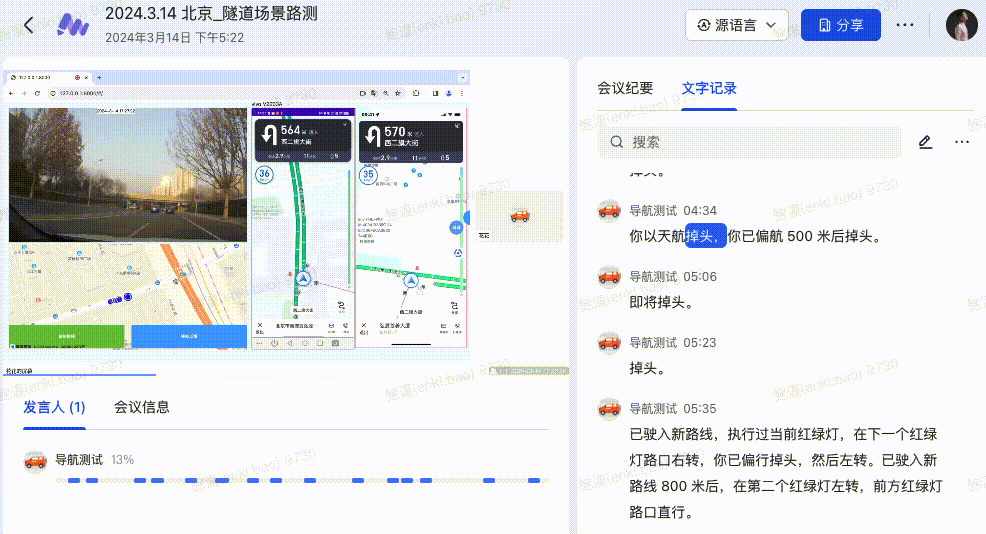Click the 05:35 timestamp
Image resolution: width=986 pixels, height=534 pixels.
coord(700,409)
